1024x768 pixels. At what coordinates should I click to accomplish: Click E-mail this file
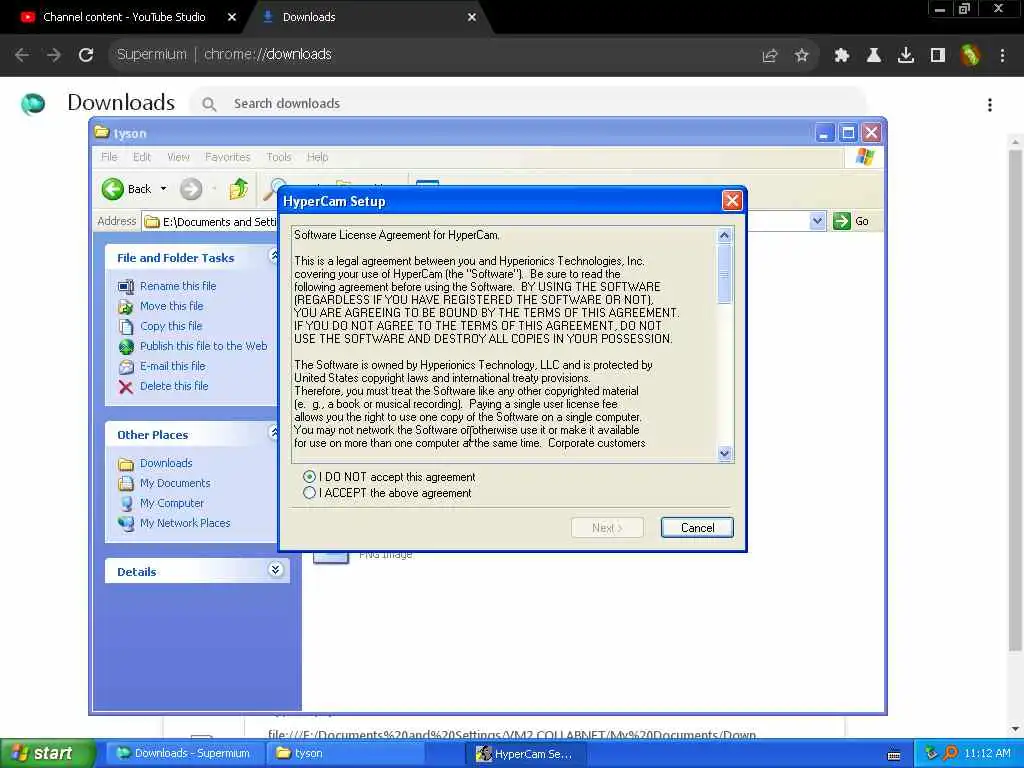[x=172, y=366]
